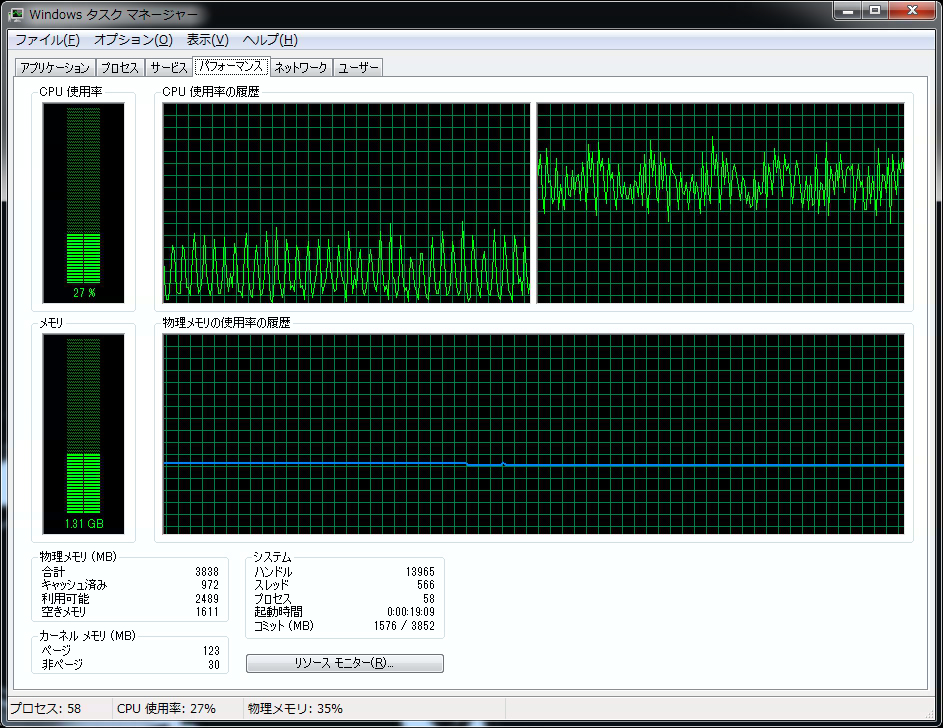Click the コミット value 1576 / 3852
The height and width of the screenshot is (728, 943).
point(404,626)
